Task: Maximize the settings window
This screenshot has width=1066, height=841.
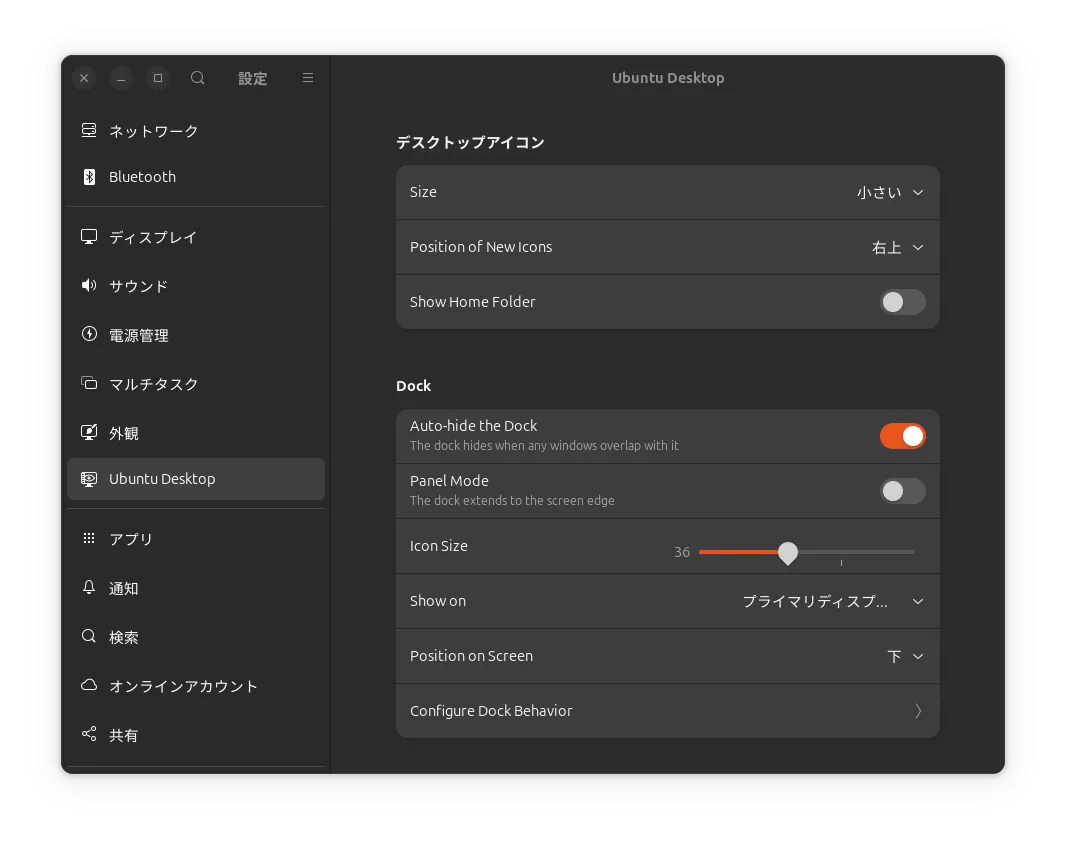Action: click(x=158, y=78)
